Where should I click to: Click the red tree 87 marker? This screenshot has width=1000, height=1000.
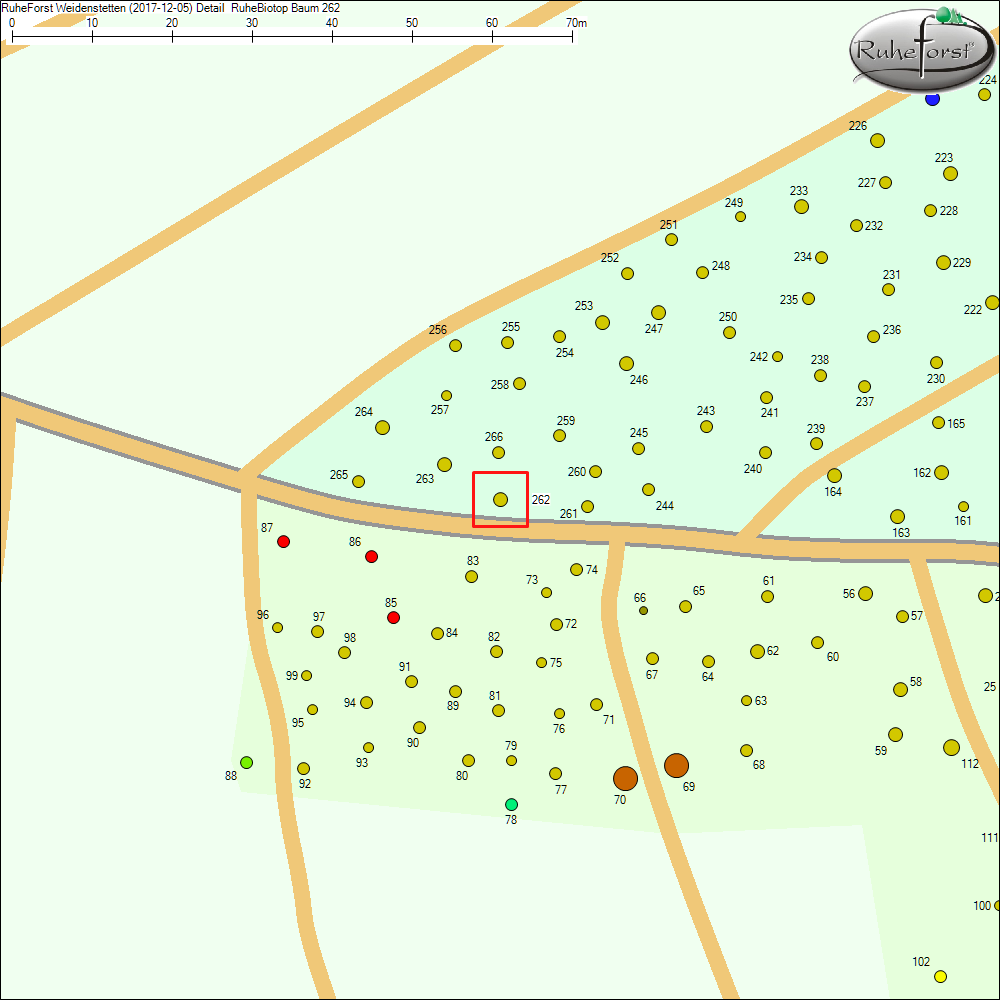(x=283, y=541)
